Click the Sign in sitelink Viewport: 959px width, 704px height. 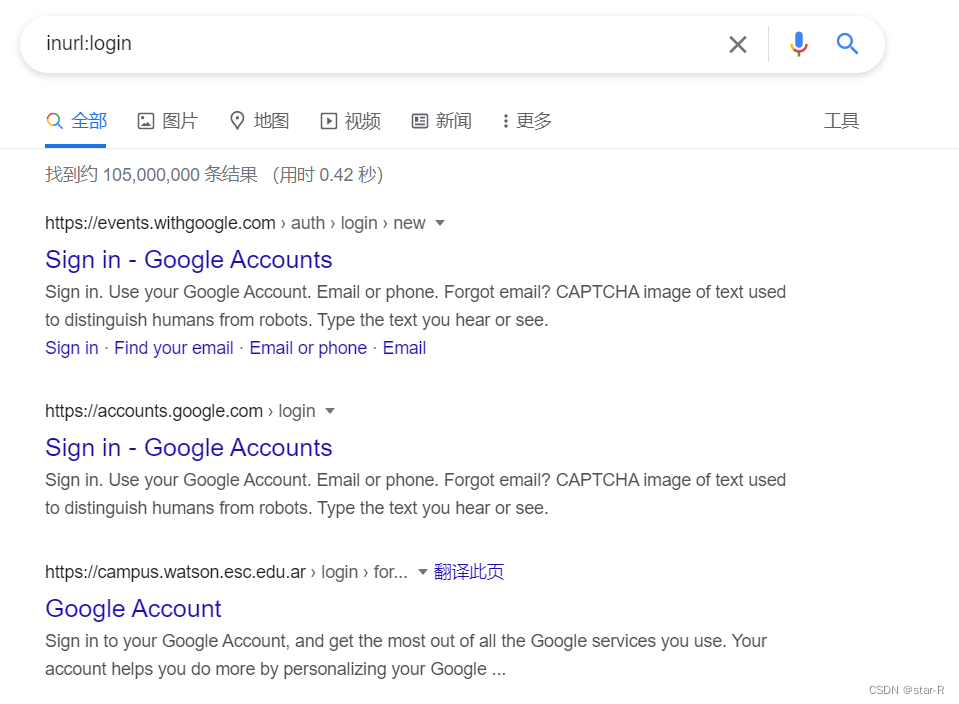tap(72, 348)
